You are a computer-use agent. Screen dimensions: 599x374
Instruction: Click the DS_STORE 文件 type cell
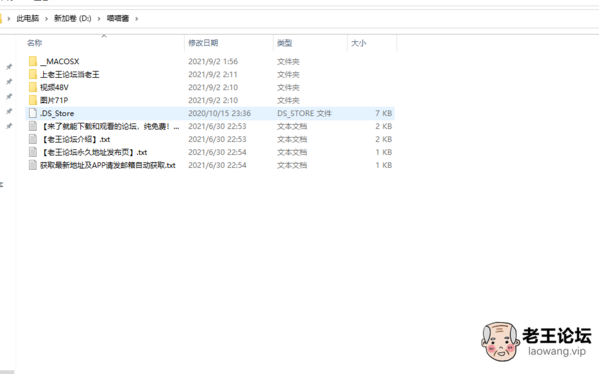click(x=304, y=113)
